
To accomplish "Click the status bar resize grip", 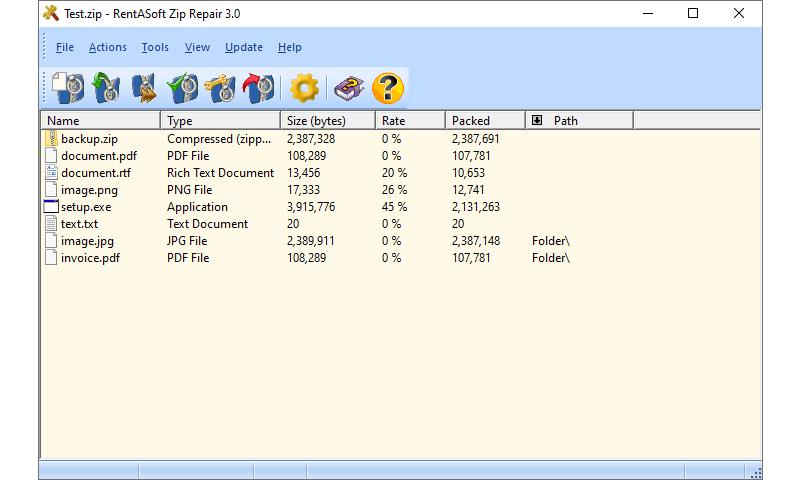I will [x=756, y=473].
